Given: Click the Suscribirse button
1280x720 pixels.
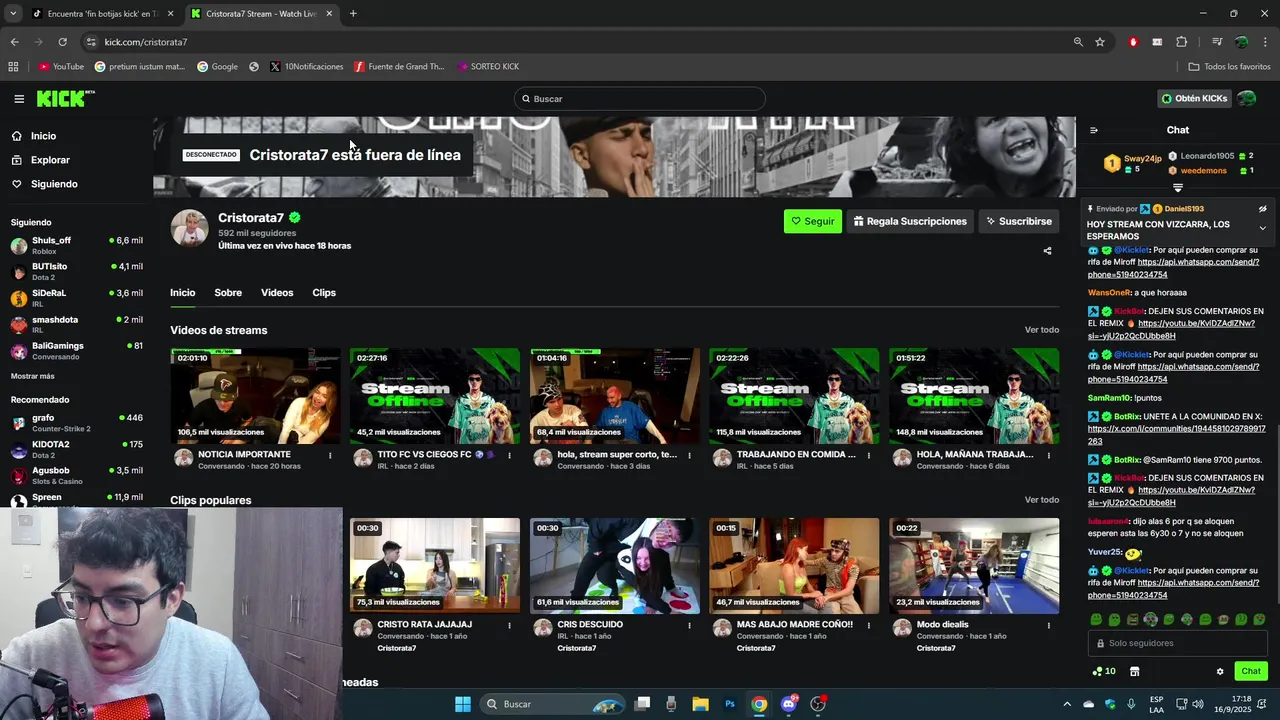Looking at the screenshot, I should tap(1018, 221).
